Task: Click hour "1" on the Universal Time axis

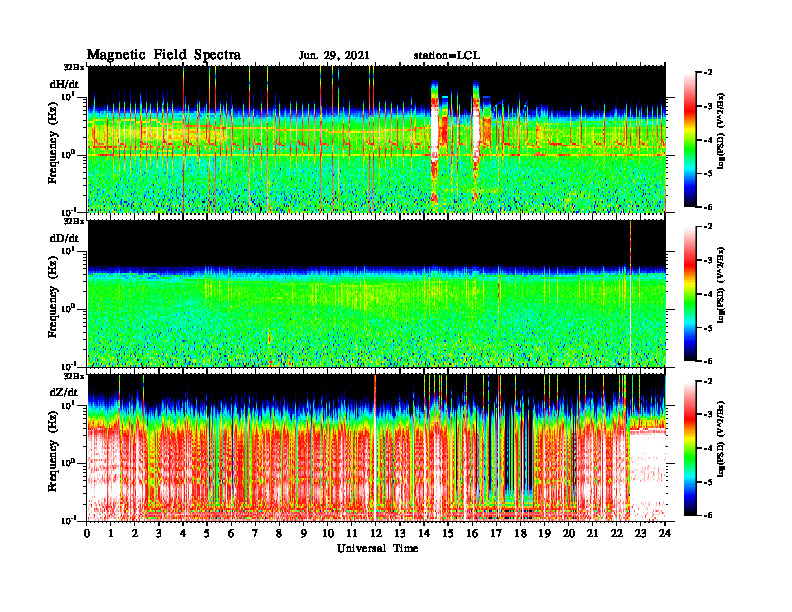Action: [x=111, y=534]
